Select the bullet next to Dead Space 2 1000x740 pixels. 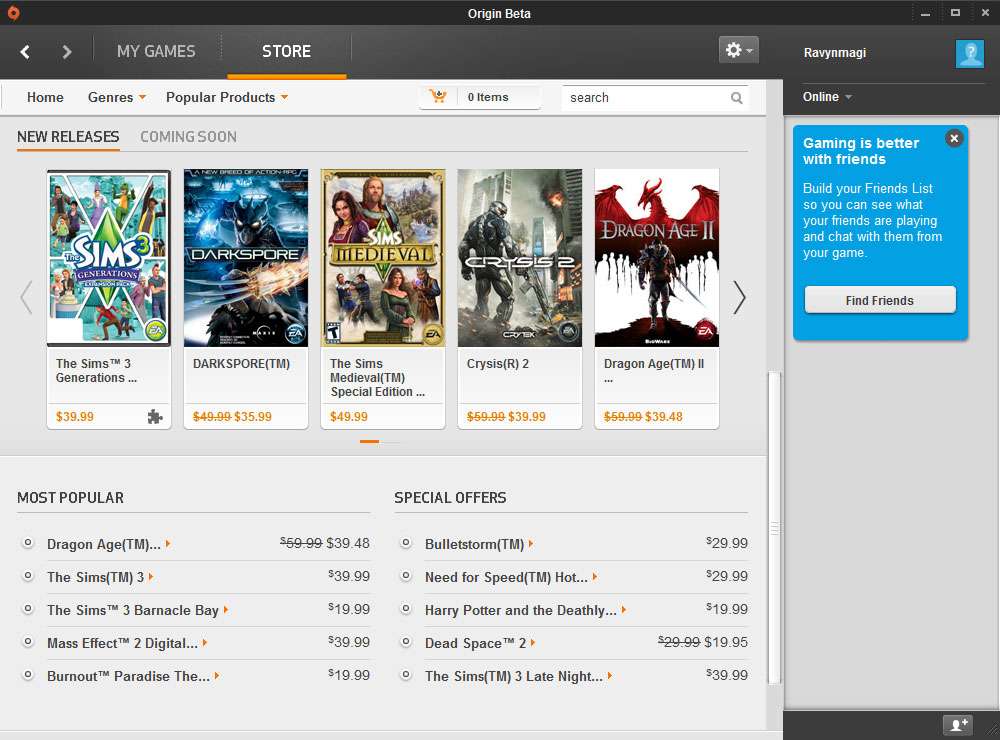[406, 643]
